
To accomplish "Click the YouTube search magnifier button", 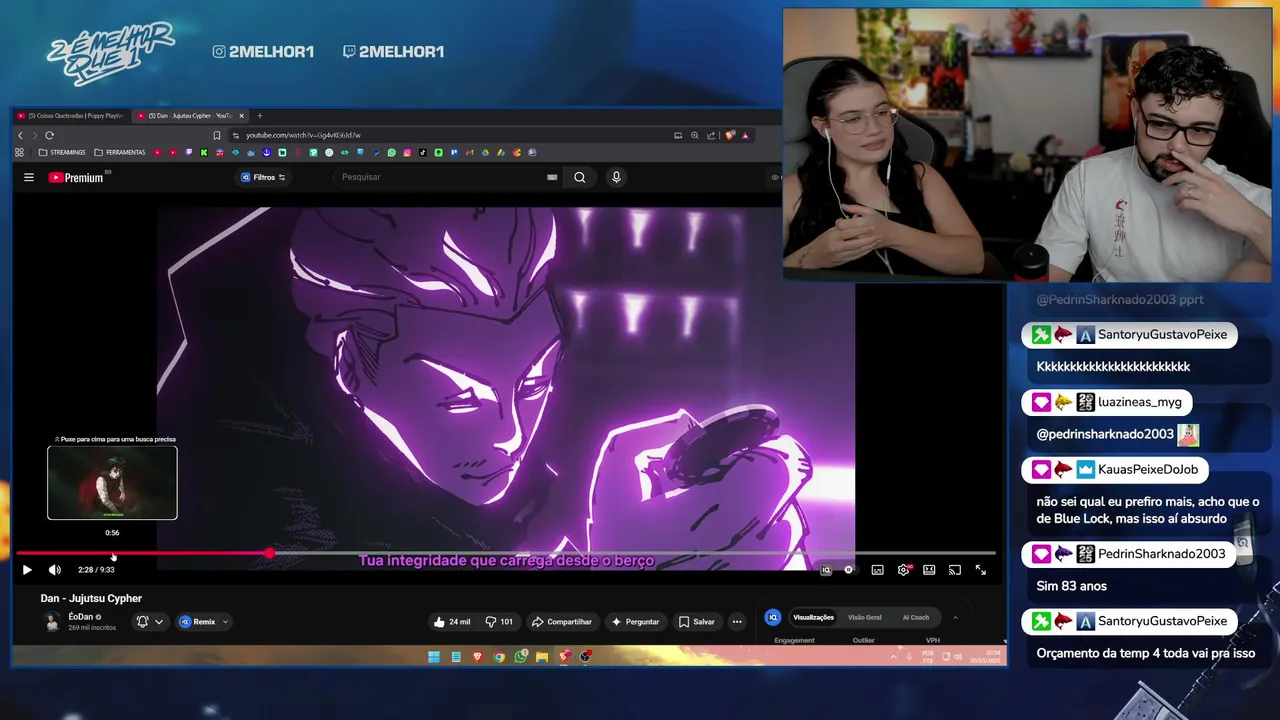I will (580, 177).
